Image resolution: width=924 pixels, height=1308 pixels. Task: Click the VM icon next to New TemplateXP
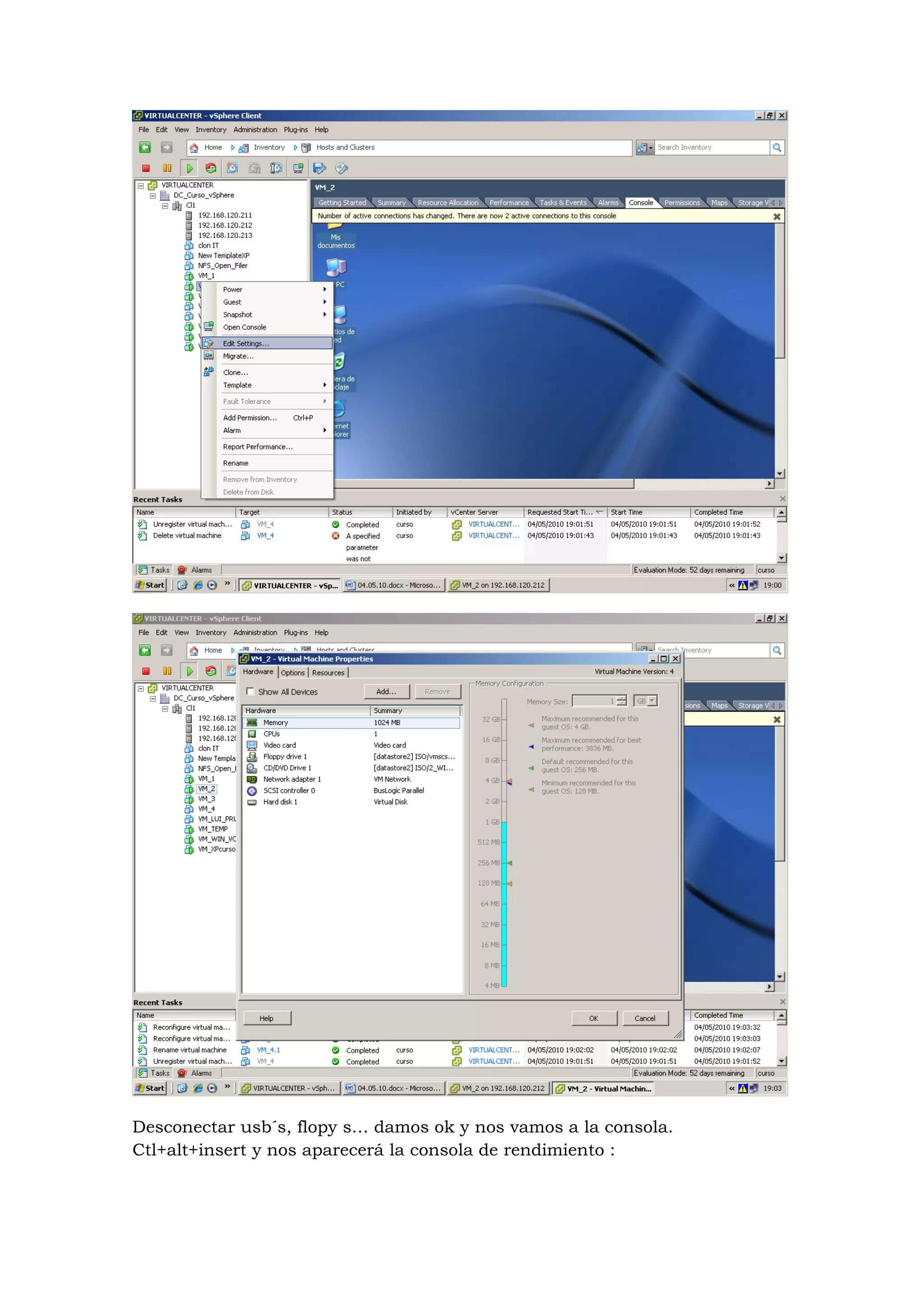pyautogui.click(x=189, y=256)
